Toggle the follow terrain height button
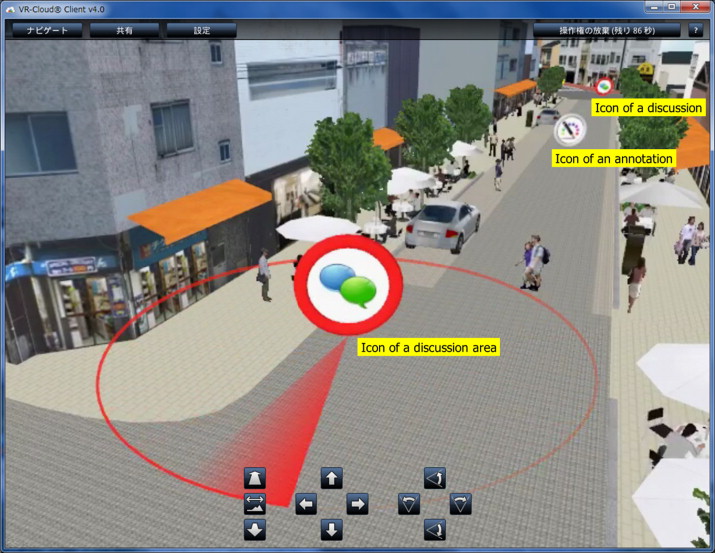The width and height of the screenshot is (715, 553). pos(255,504)
